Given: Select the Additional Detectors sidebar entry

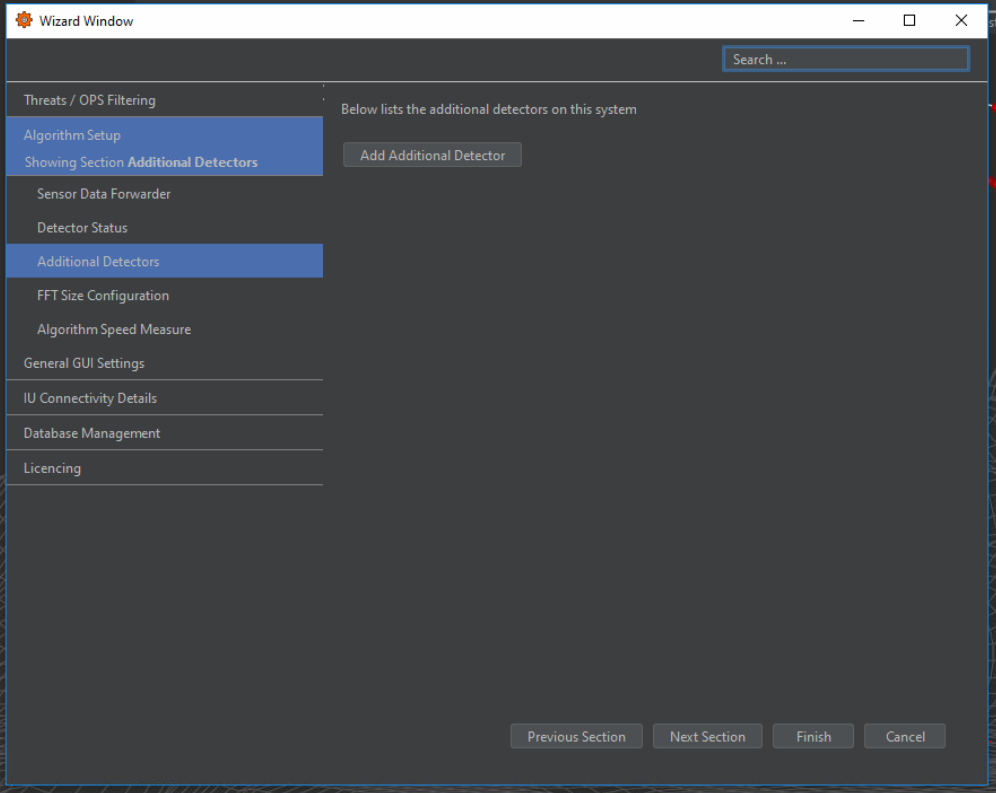Looking at the screenshot, I should tap(98, 262).
